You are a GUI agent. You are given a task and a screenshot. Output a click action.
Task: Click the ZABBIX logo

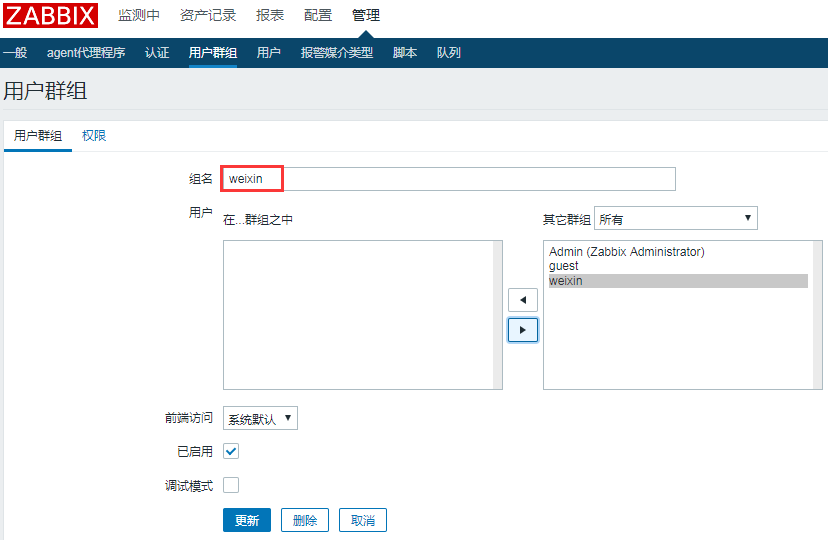pyautogui.click(x=50, y=15)
